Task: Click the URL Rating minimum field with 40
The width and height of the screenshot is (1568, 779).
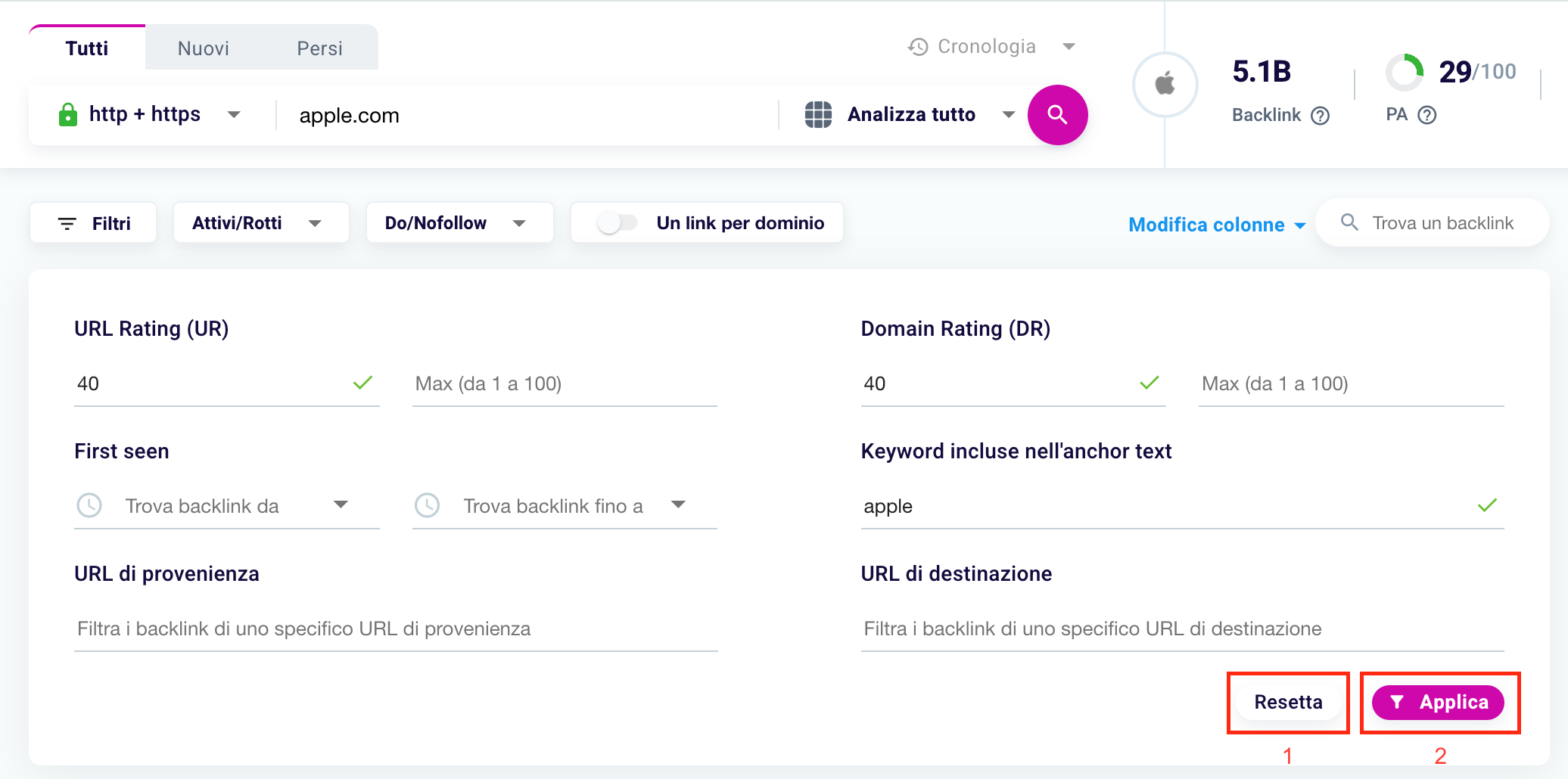Action: (226, 383)
